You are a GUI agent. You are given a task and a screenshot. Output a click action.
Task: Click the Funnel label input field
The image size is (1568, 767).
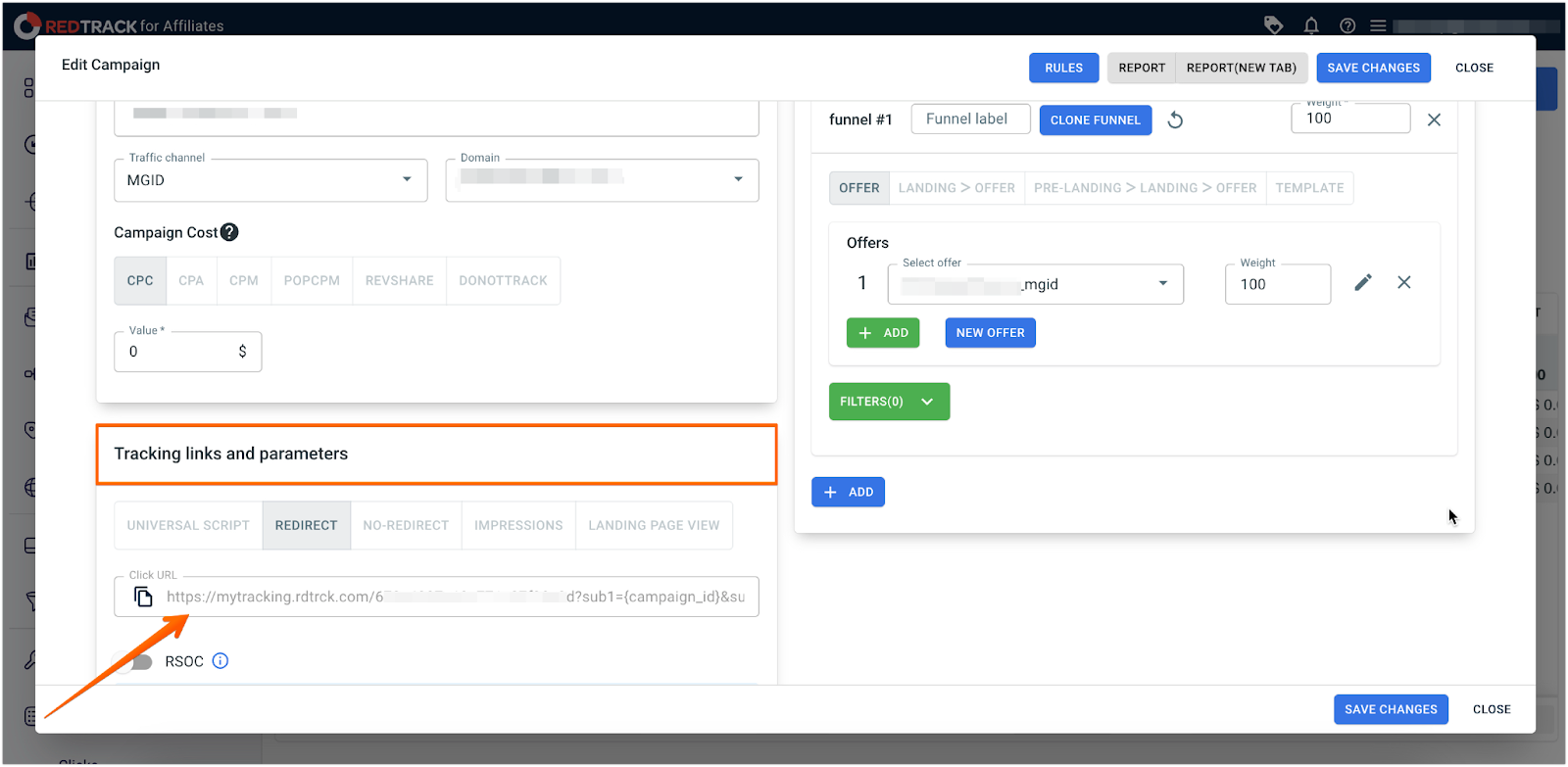[x=970, y=120]
